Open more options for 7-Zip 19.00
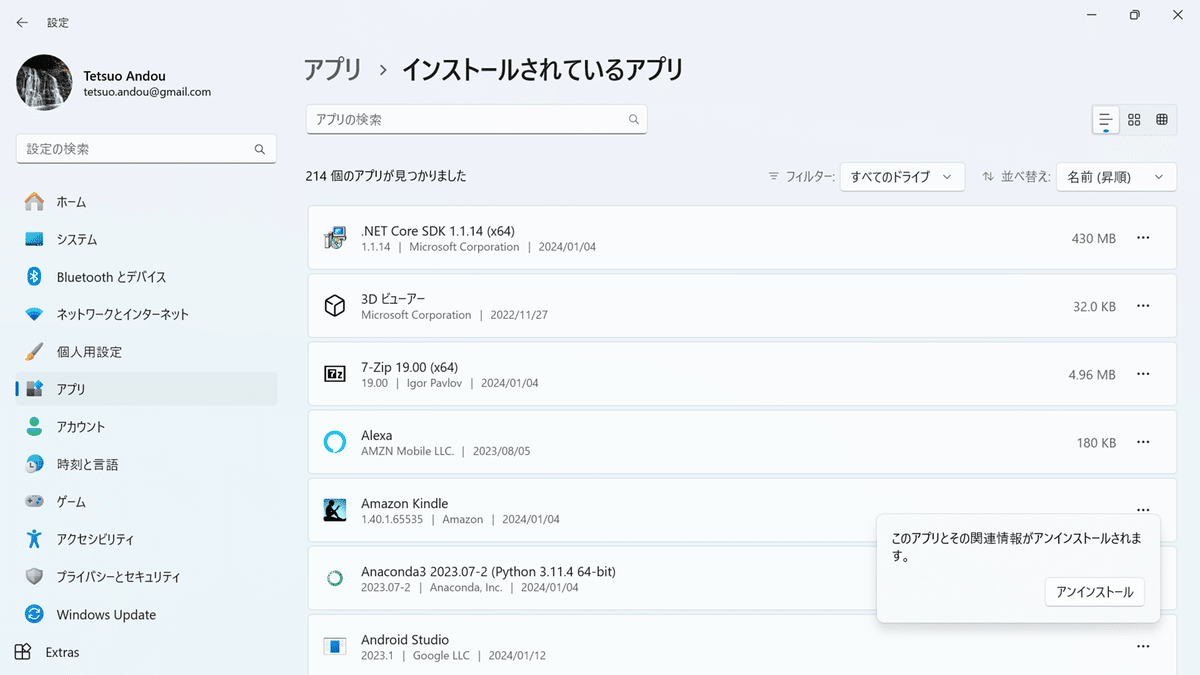Image resolution: width=1200 pixels, height=675 pixels. [x=1143, y=374]
